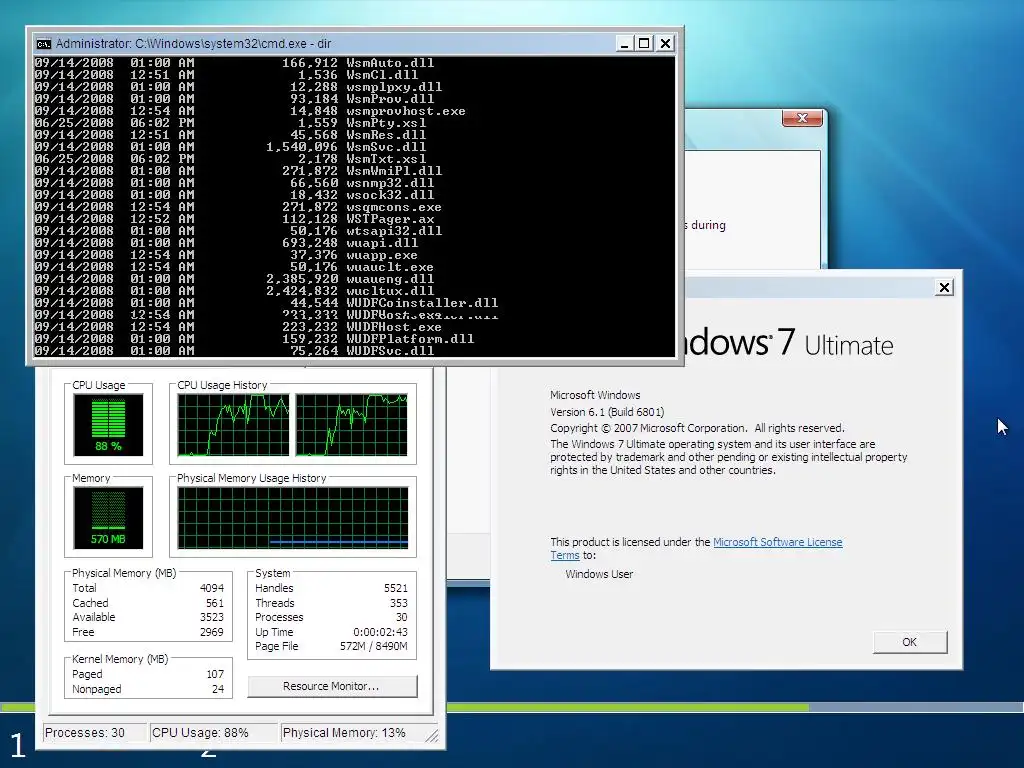Close the red-X dialog behind cmd
The height and width of the screenshot is (768, 1024).
click(802, 118)
